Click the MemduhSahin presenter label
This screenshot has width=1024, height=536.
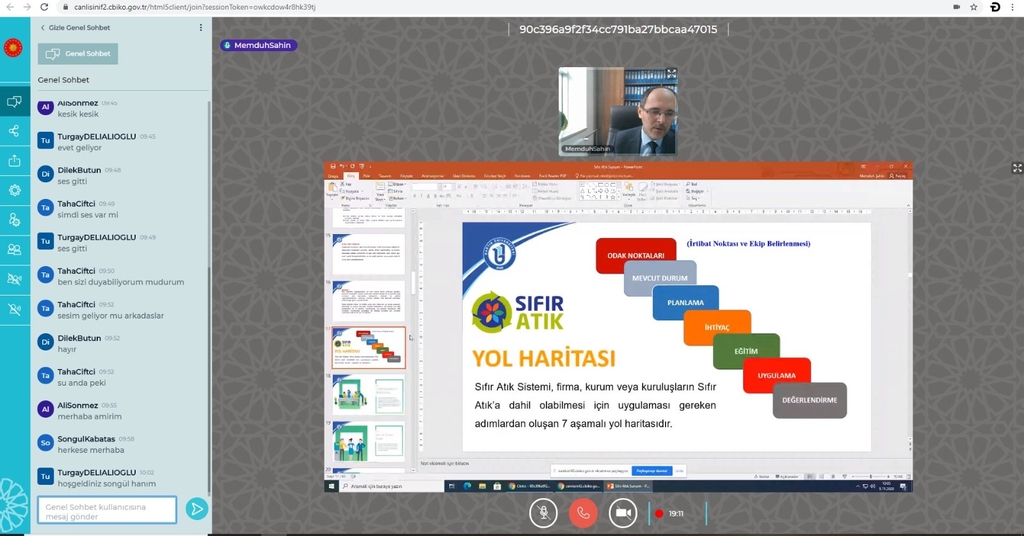tap(259, 45)
